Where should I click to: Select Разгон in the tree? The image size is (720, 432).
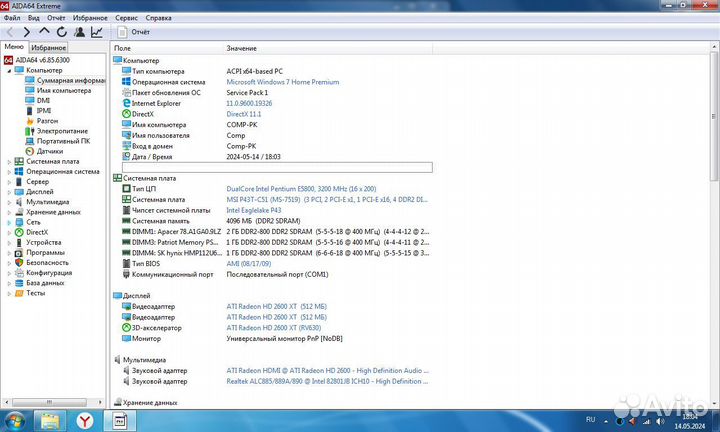[x=42, y=121]
